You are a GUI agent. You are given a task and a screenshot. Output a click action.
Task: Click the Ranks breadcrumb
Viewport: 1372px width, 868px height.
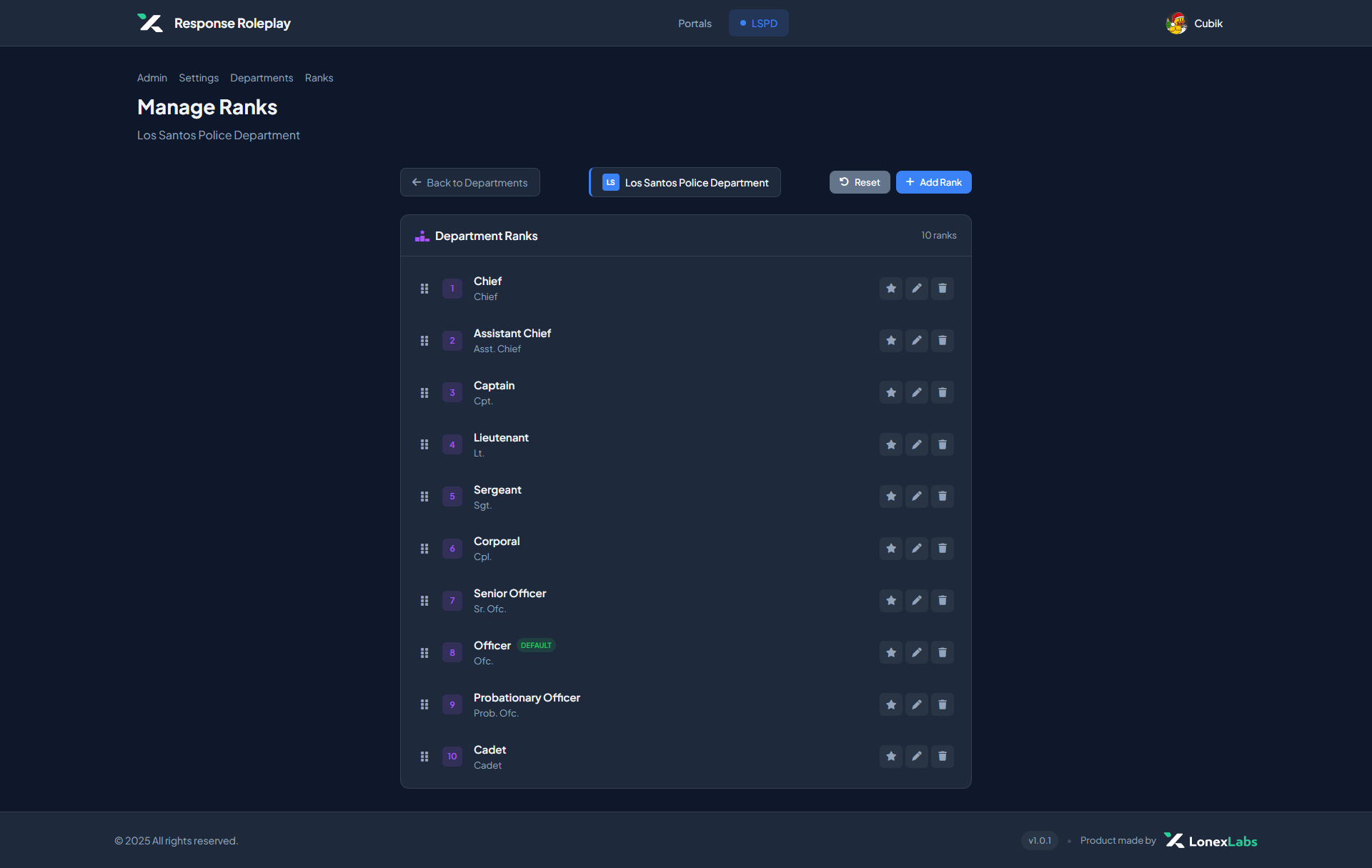(319, 78)
